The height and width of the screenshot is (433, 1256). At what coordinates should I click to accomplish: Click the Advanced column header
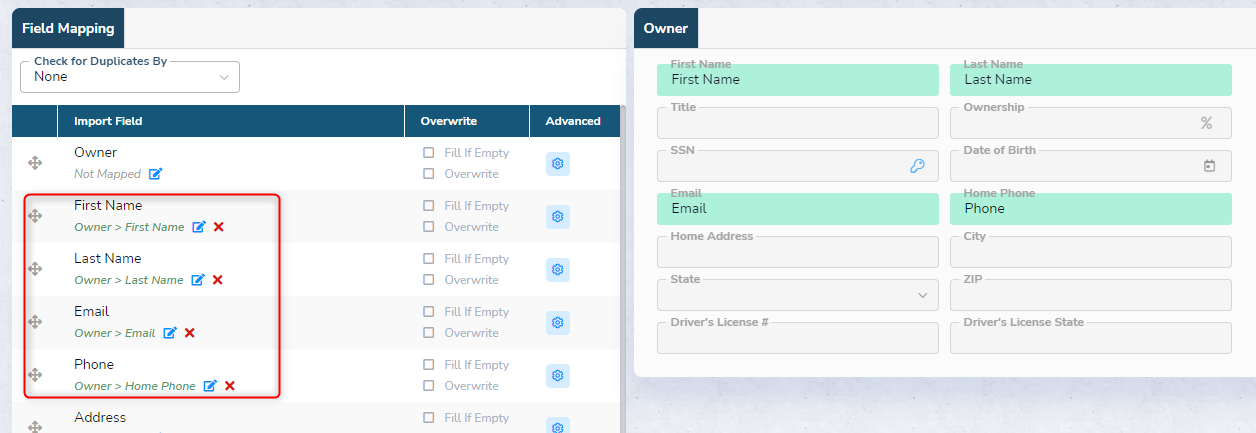[573, 121]
